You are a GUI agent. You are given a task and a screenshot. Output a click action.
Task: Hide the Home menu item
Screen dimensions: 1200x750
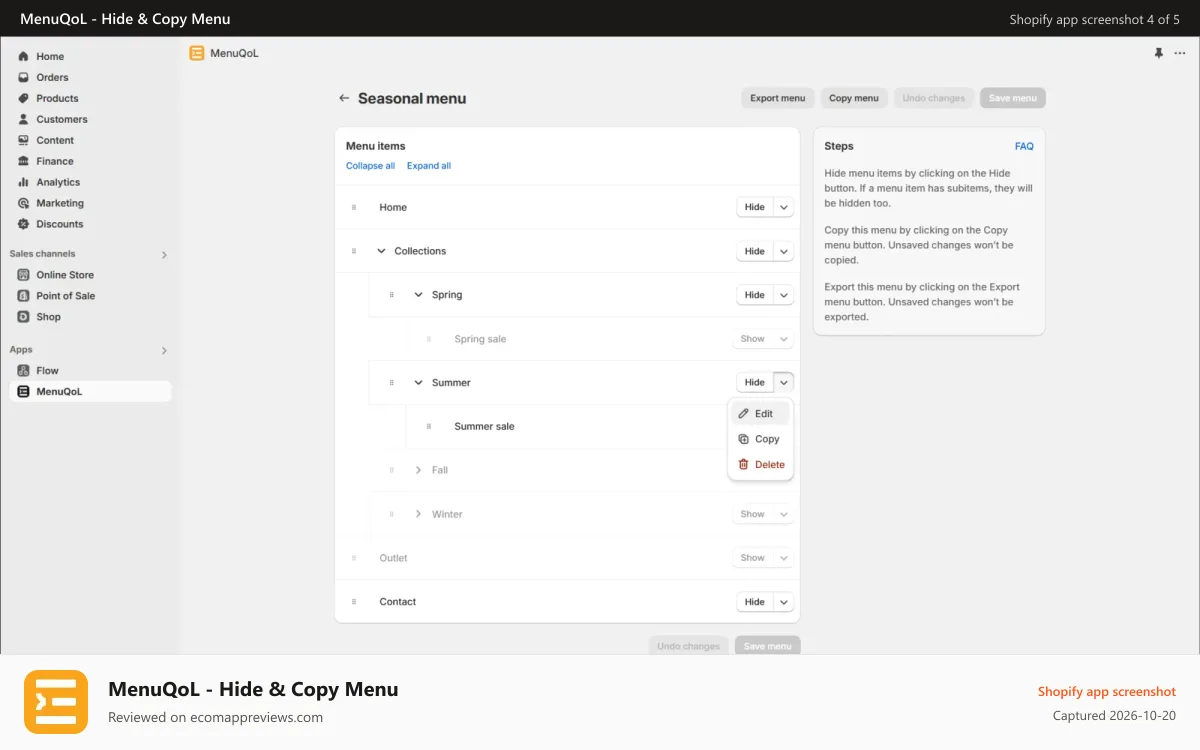(x=755, y=207)
